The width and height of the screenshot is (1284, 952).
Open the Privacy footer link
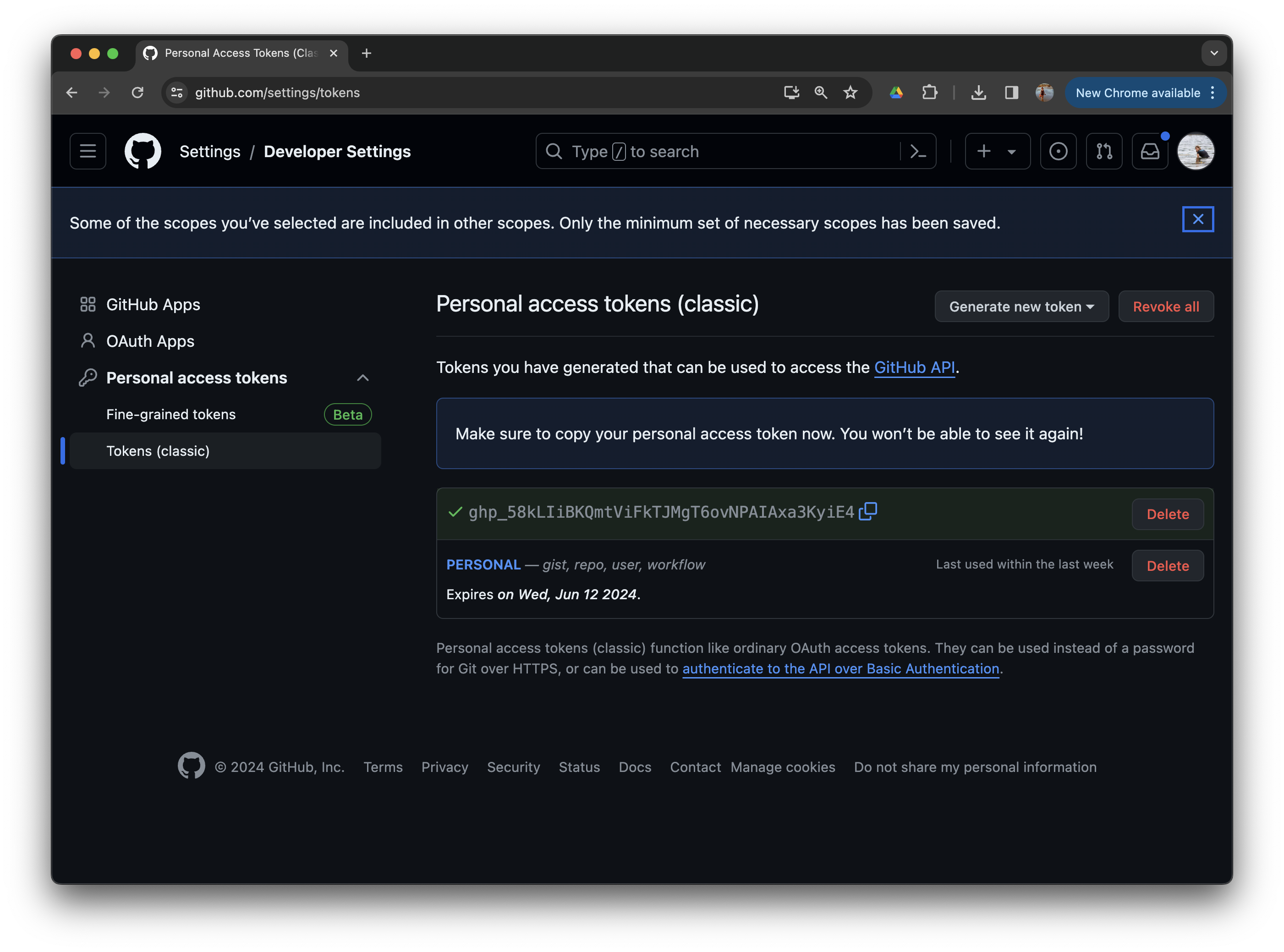coord(444,767)
